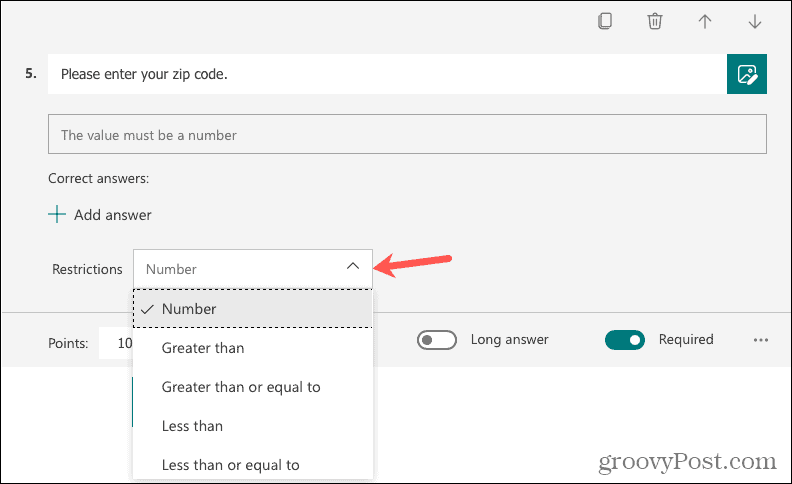The height and width of the screenshot is (484, 792).
Task: Click the Points value field
Action: click(x=116, y=343)
